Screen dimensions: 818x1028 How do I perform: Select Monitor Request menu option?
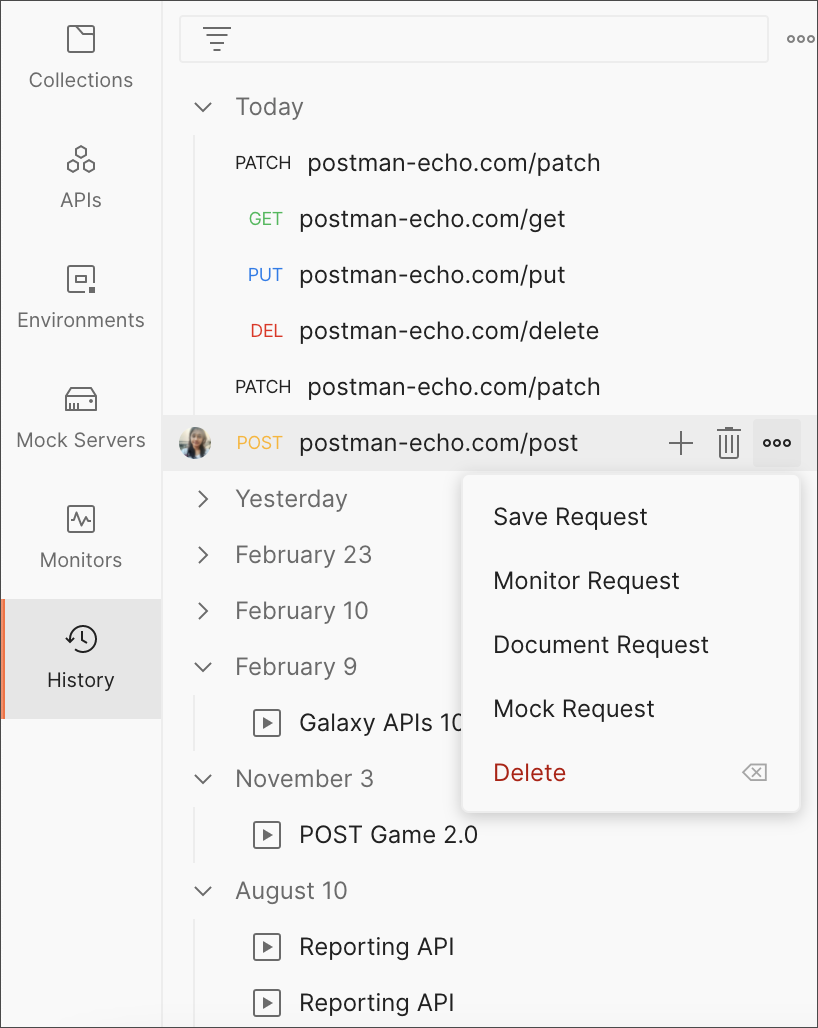586,581
